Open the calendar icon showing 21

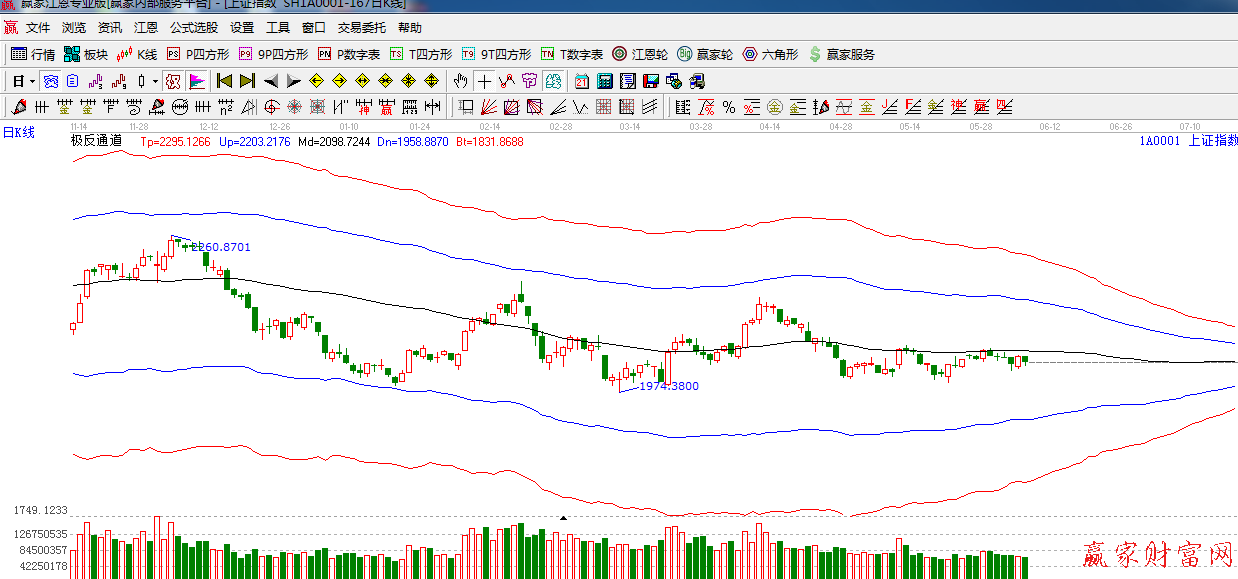tap(582, 81)
